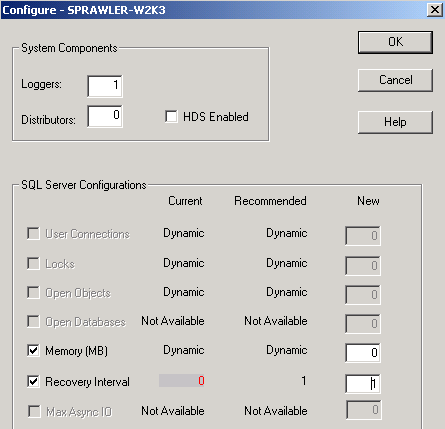Toggle the Locks checkbox
Screen dimensions: 445x429
33,263
